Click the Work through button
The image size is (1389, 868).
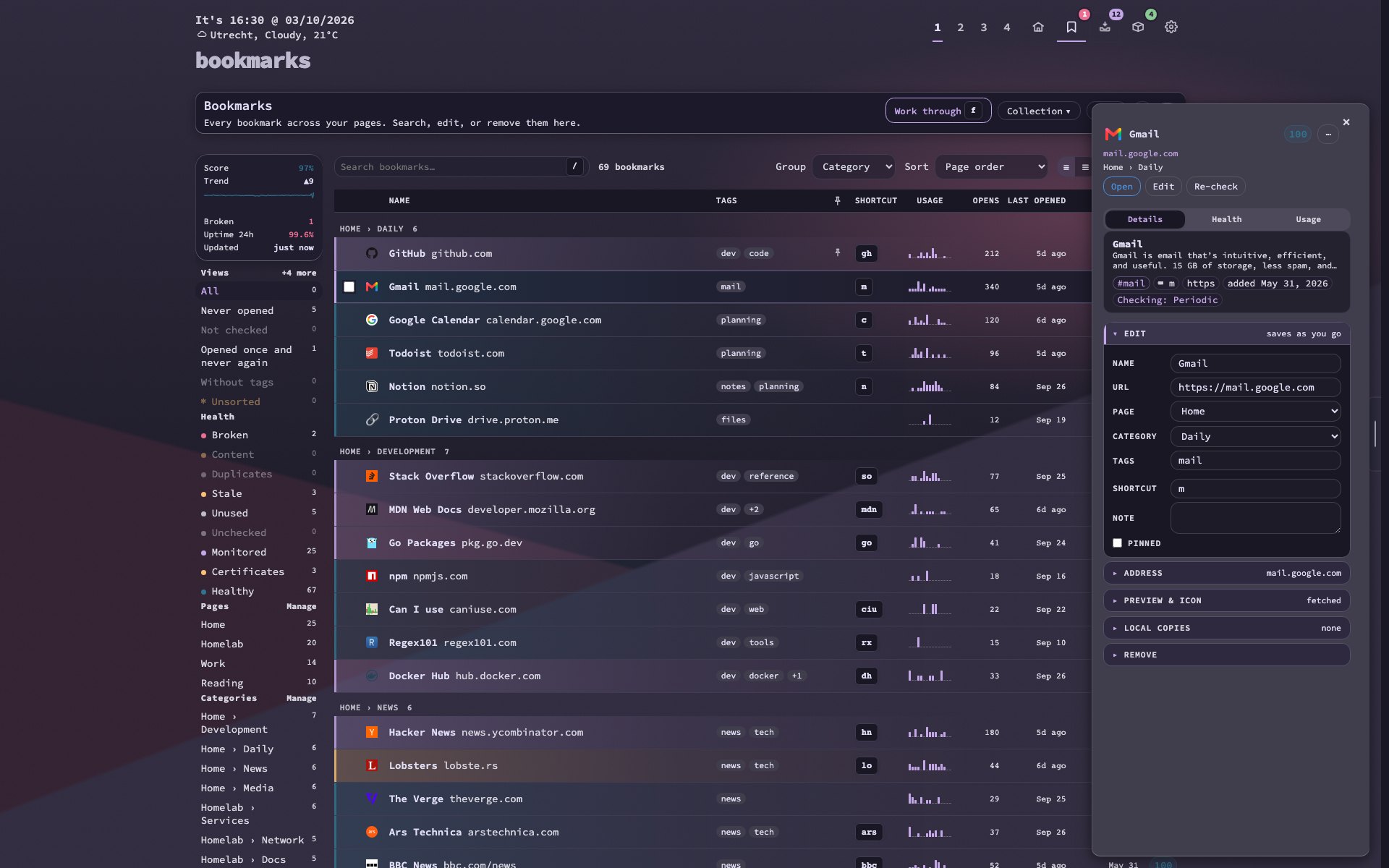pyautogui.click(x=938, y=111)
